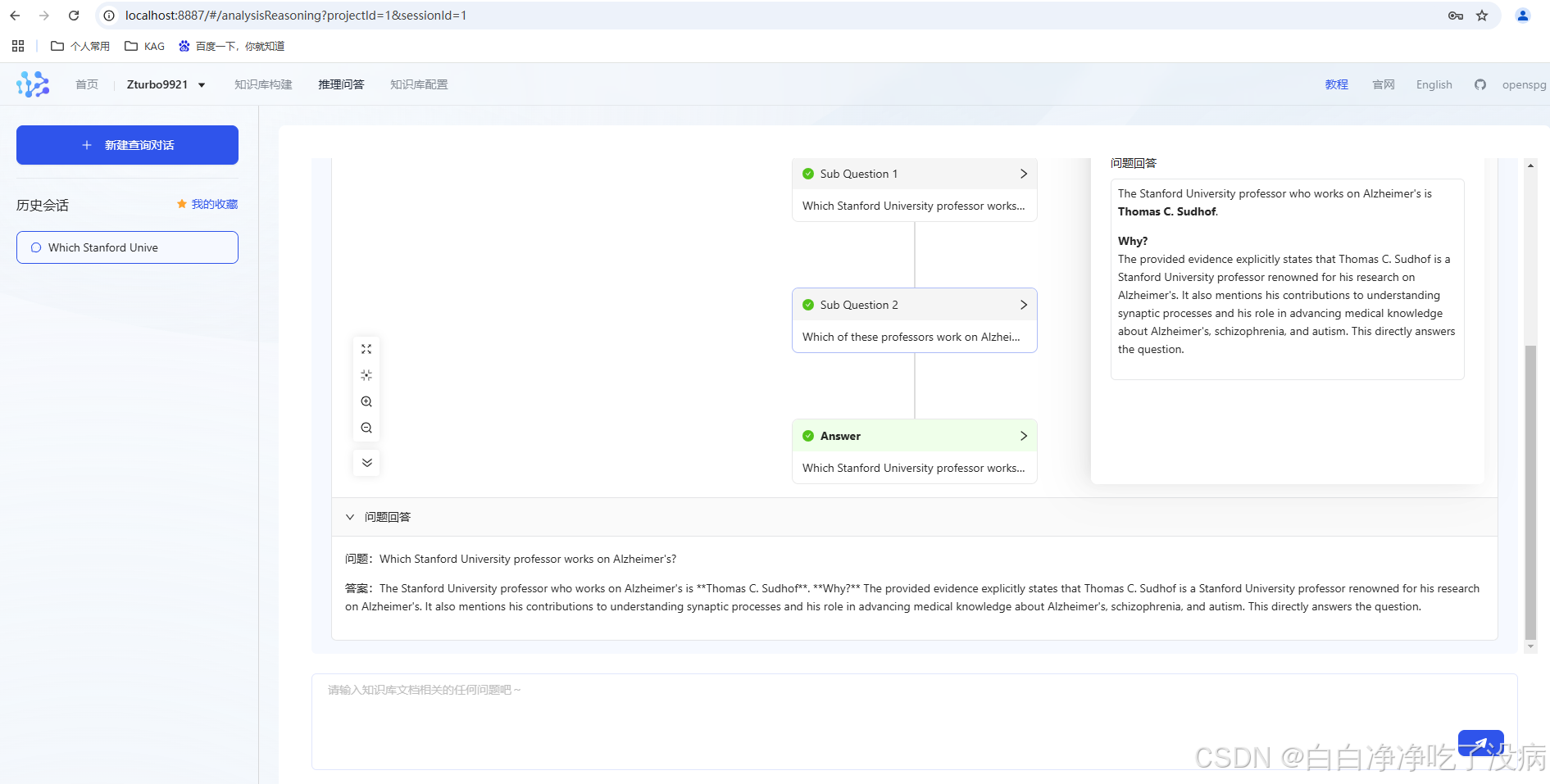Zoom out on the reasoning graph

point(366,428)
